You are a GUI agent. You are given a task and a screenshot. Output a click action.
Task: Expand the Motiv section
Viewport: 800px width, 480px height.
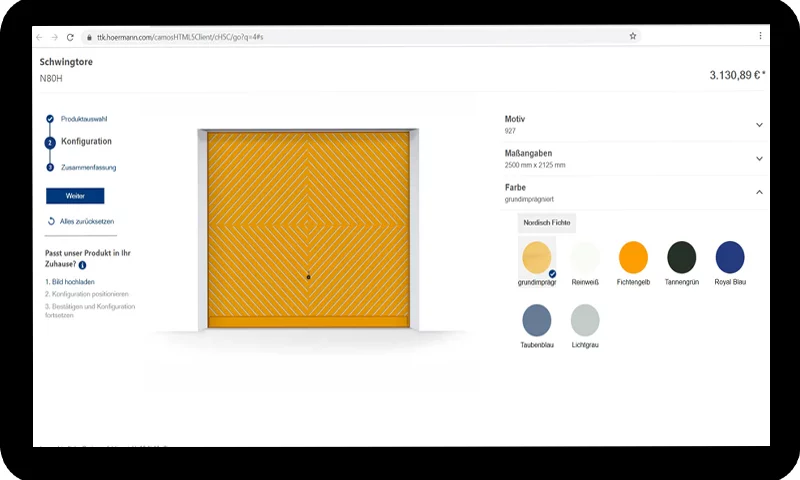click(x=759, y=125)
